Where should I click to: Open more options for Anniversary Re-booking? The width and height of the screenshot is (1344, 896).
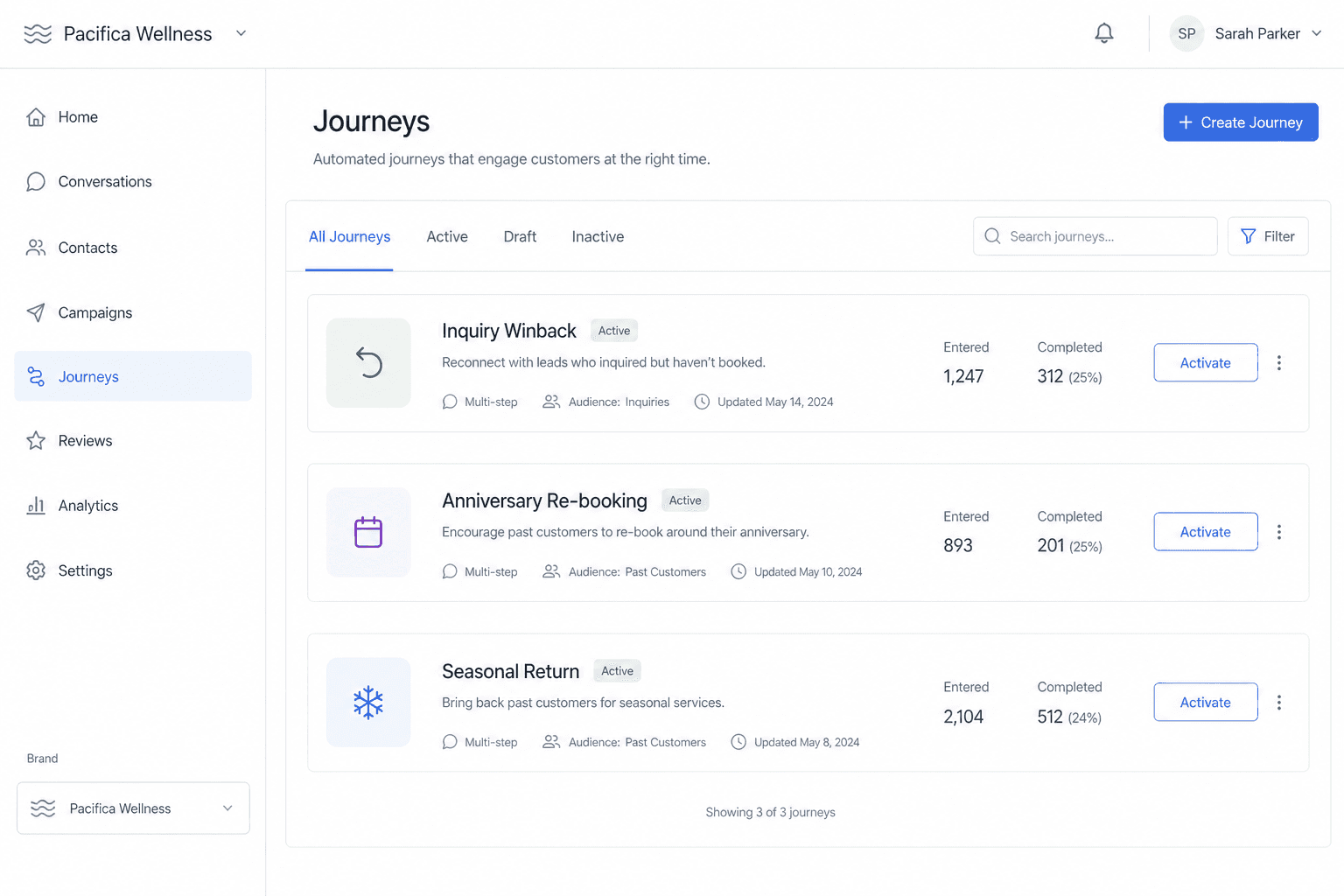pyautogui.click(x=1279, y=532)
